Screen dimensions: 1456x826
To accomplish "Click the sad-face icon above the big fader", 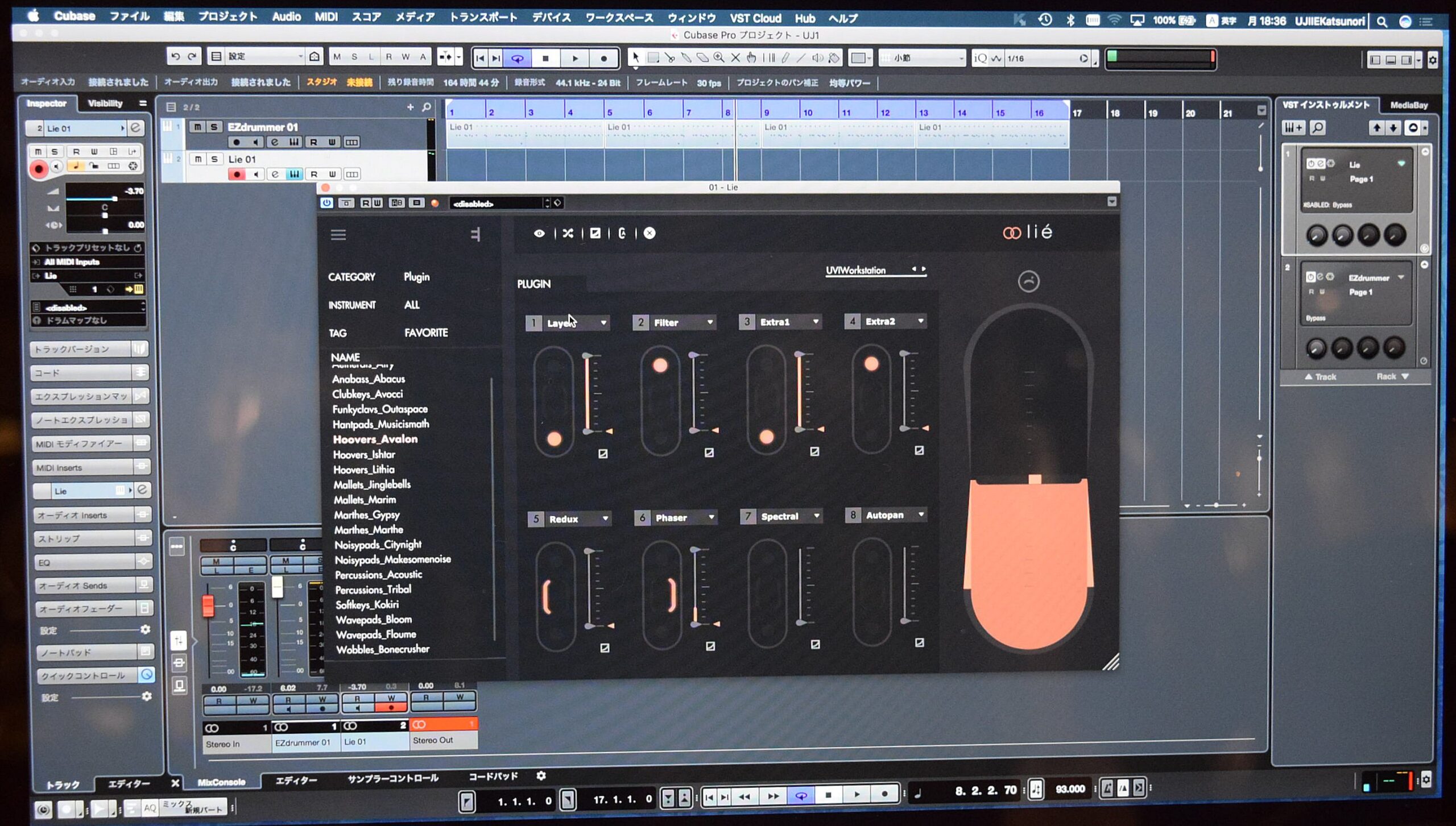I will coord(1028,281).
